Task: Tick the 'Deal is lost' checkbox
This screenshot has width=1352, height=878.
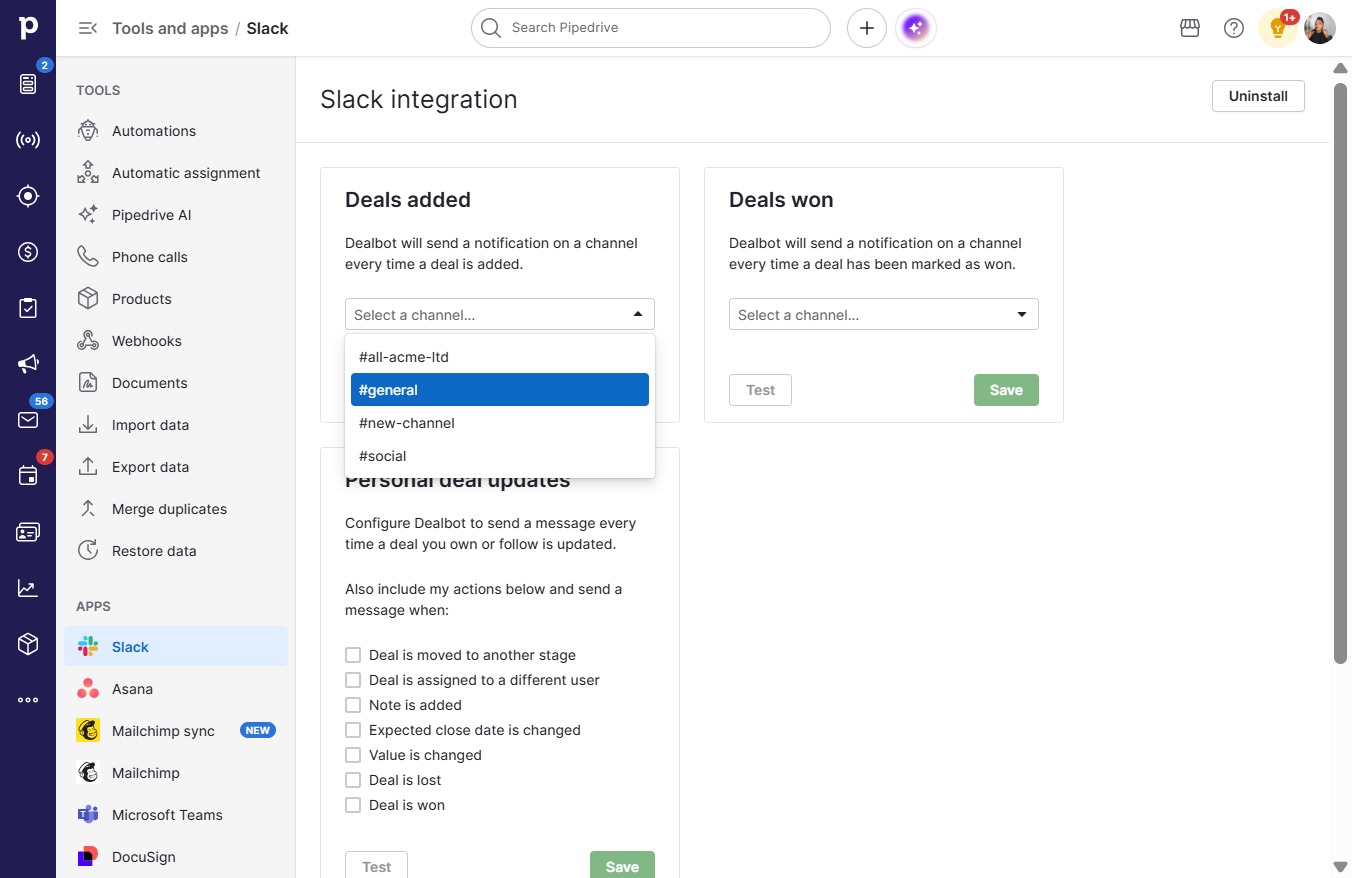Action: pos(353,780)
